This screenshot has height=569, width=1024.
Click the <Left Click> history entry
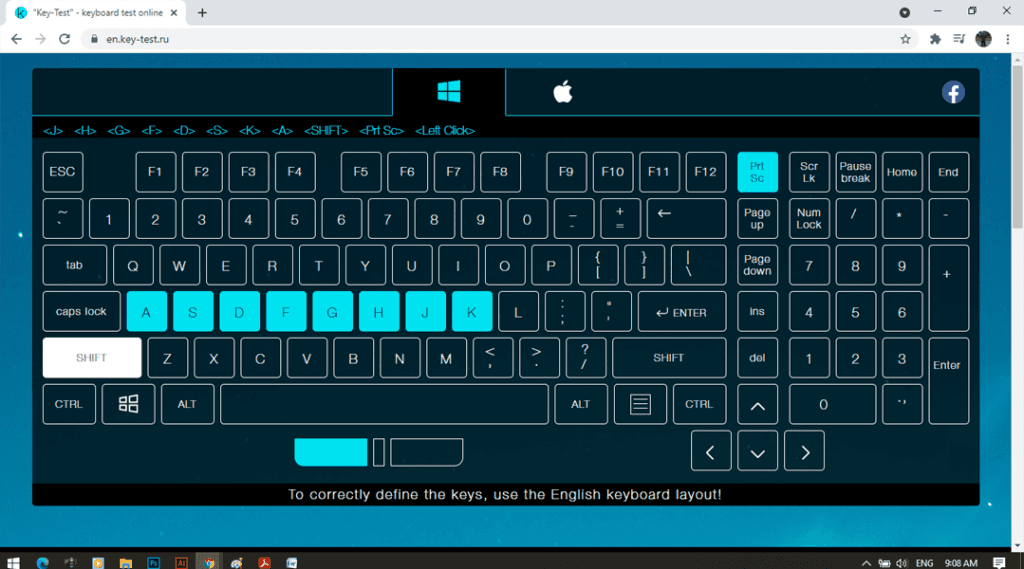coord(445,131)
